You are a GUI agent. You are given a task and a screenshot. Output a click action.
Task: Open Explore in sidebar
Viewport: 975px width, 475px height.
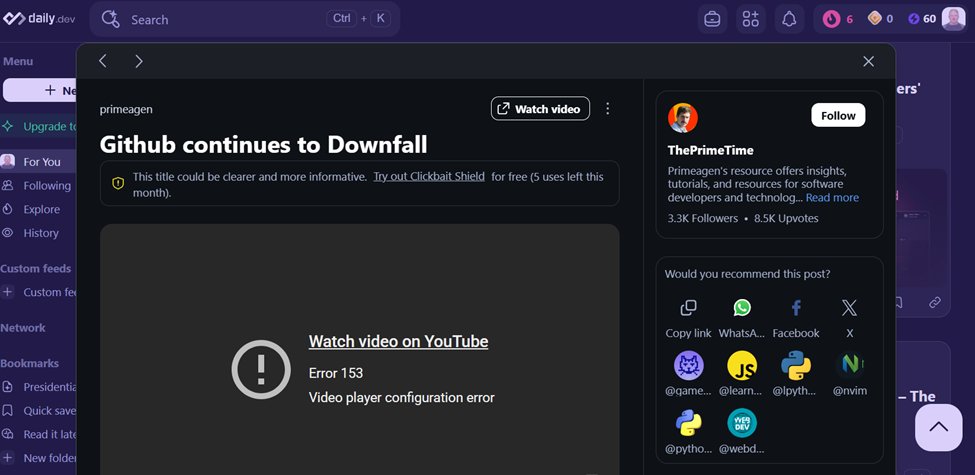pyautogui.click(x=39, y=209)
